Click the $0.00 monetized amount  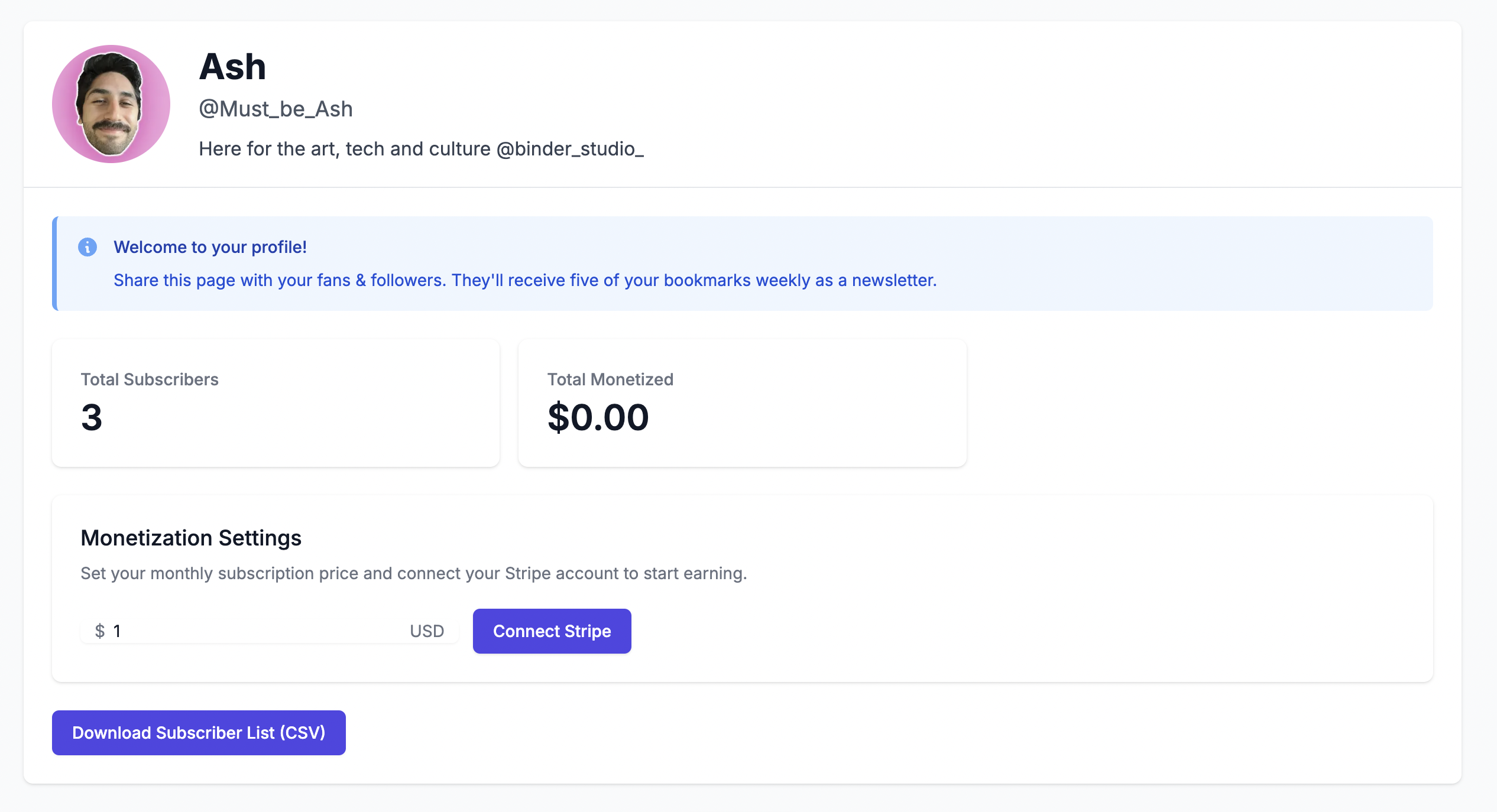click(598, 417)
